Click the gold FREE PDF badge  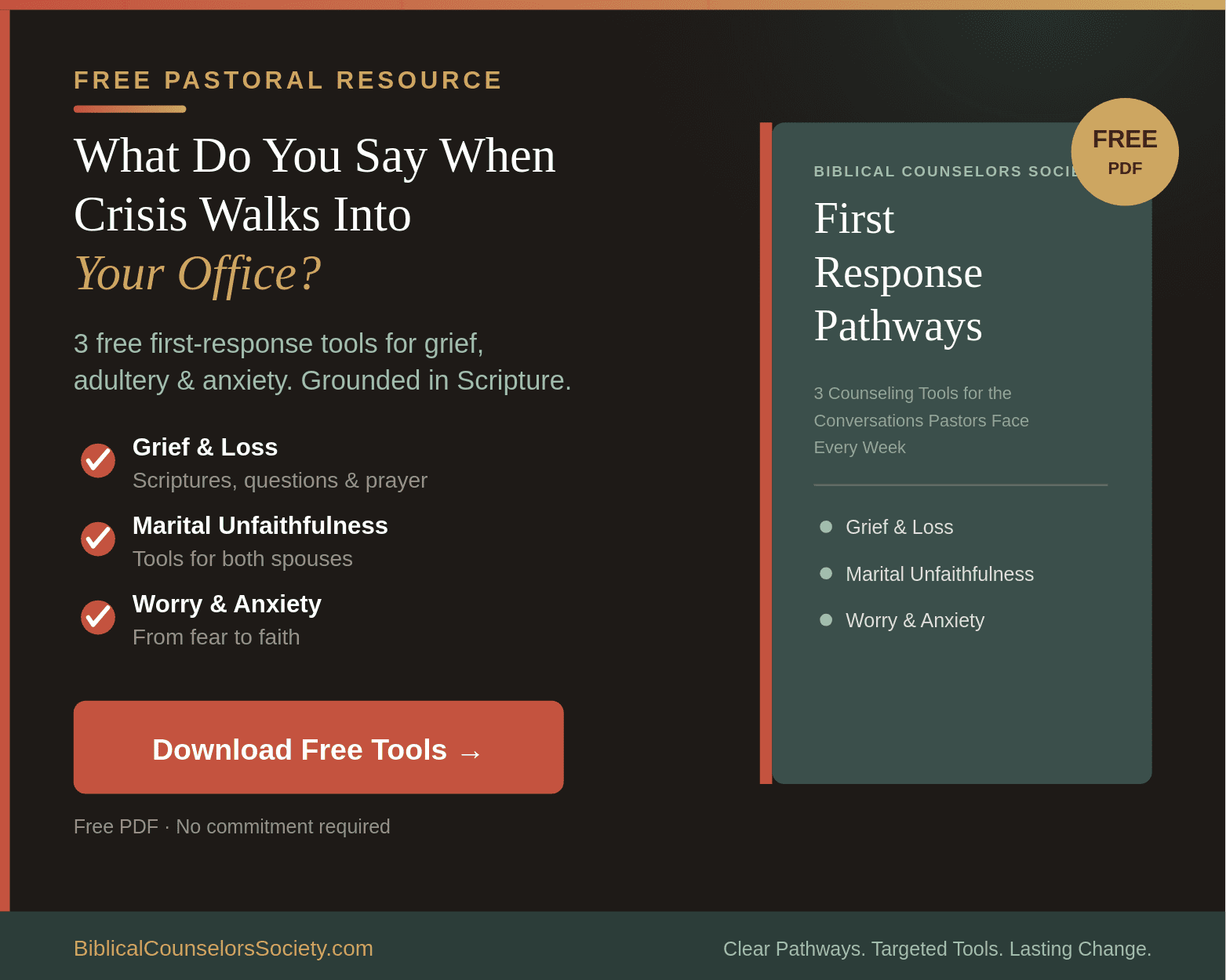tap(1124, 151)
